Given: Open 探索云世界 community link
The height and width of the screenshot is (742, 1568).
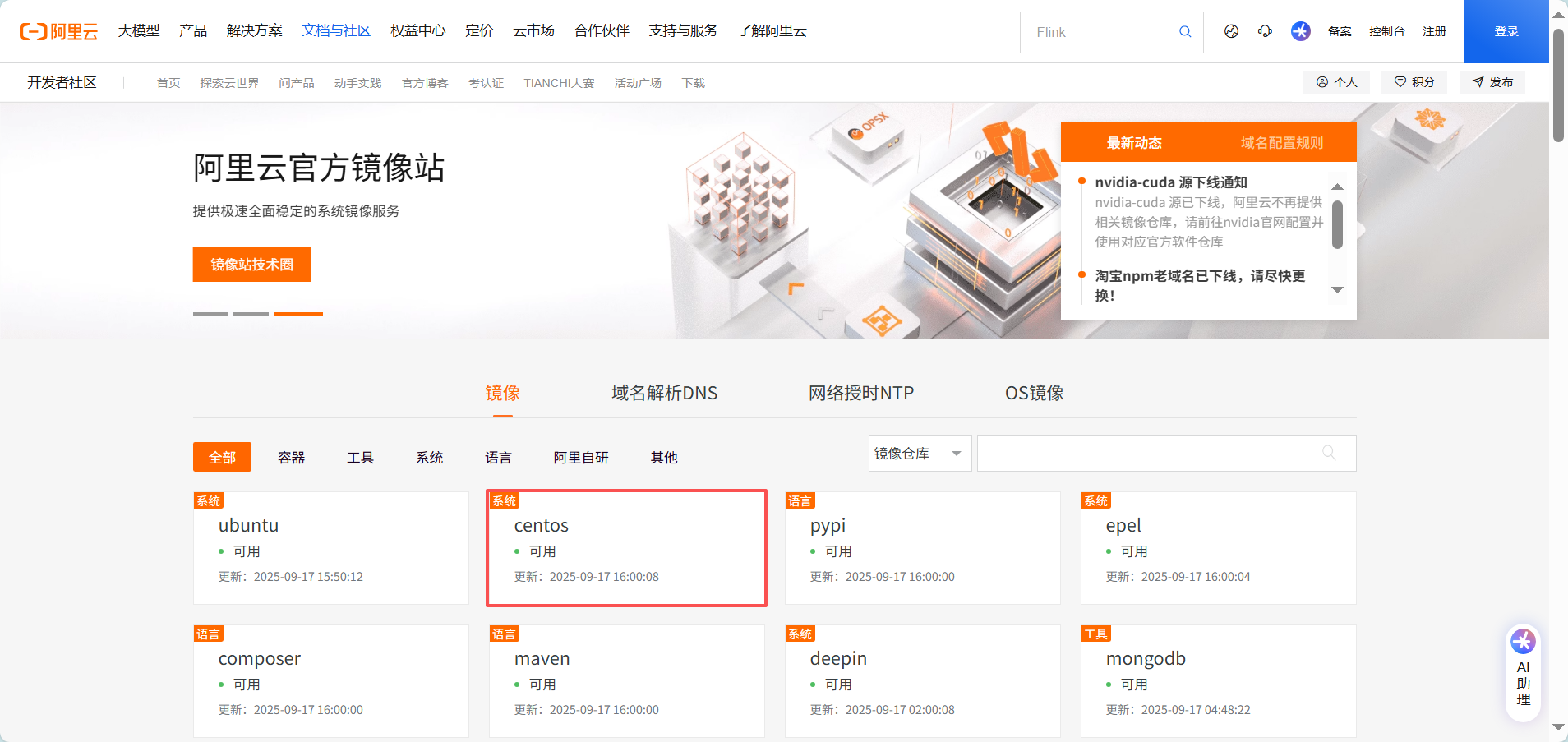Looking at the screenshot, I should (x=229, y=83).
